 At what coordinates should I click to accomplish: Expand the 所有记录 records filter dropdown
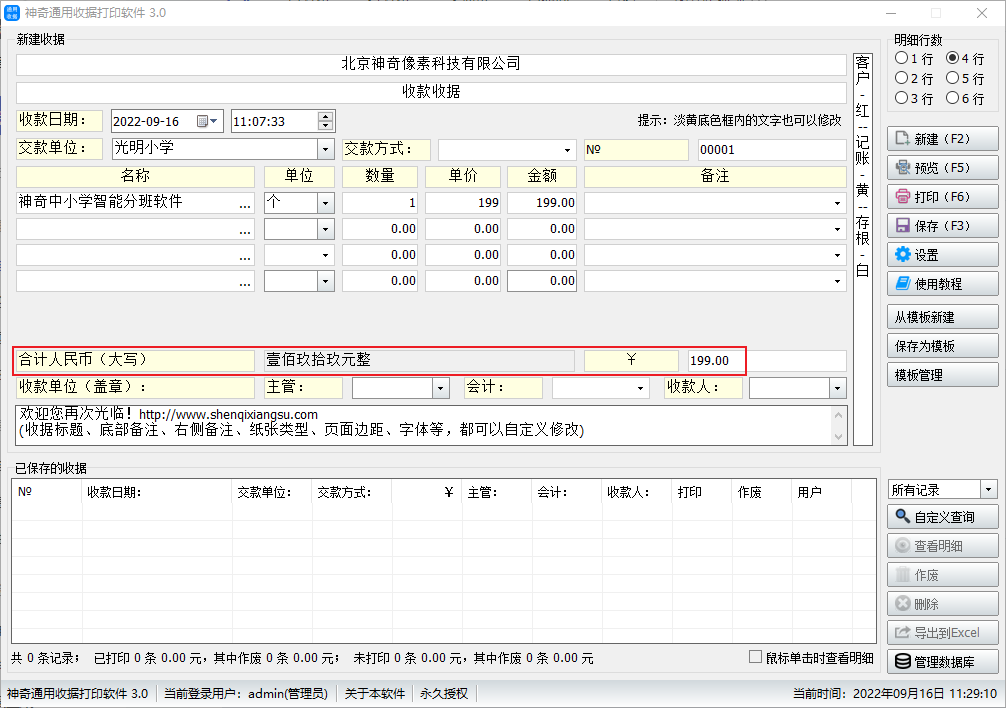[989, 490]
